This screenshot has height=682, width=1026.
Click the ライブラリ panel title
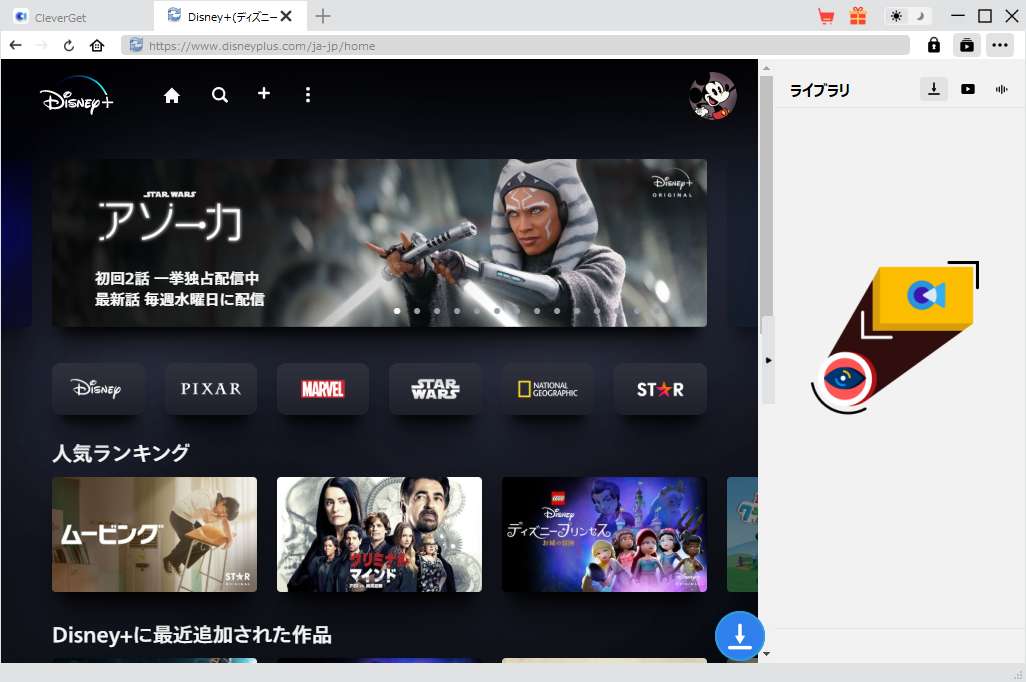(820, 90)
